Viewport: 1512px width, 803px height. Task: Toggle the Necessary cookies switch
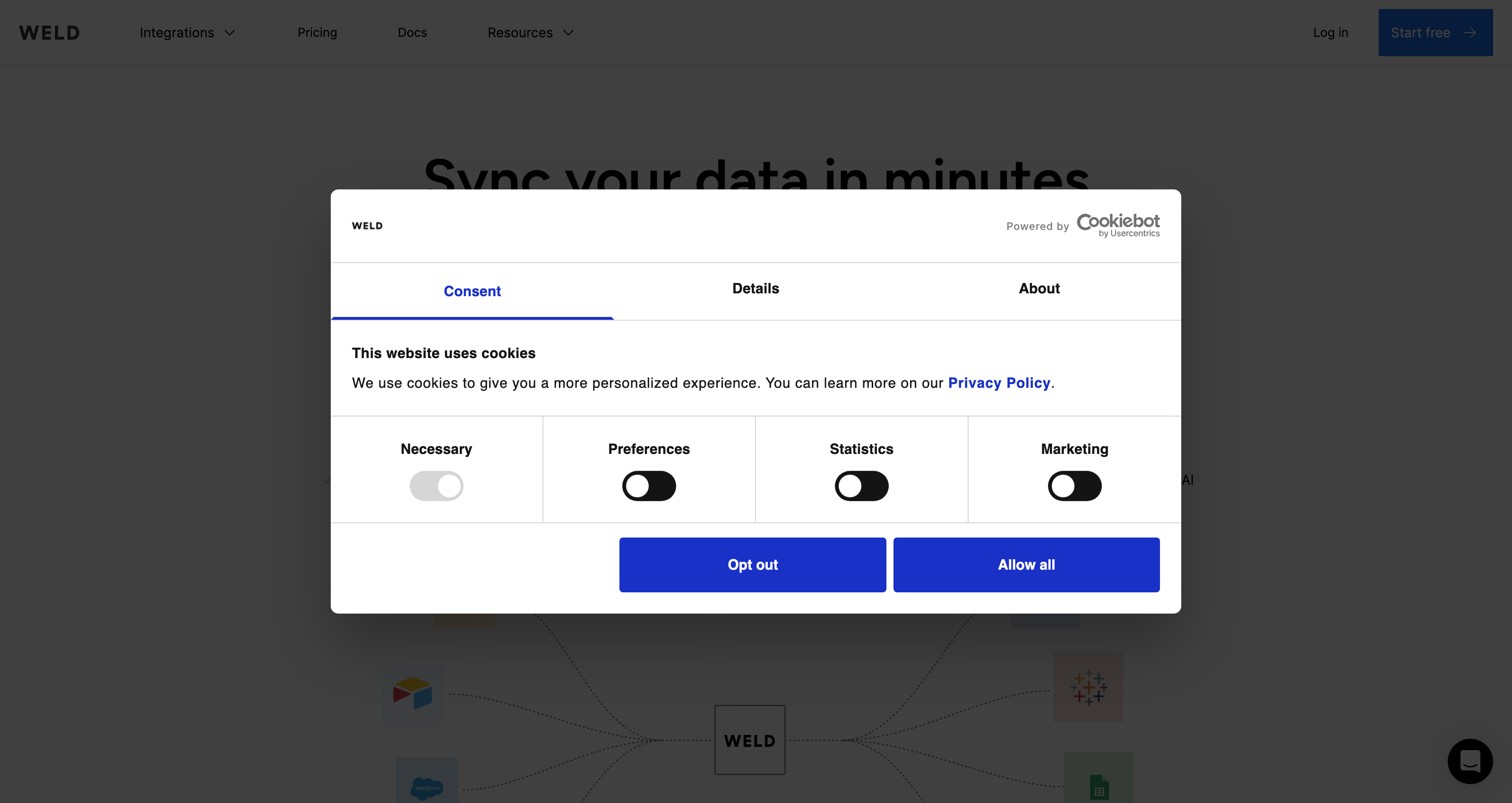pyautogui.click(x=436, y=486)
